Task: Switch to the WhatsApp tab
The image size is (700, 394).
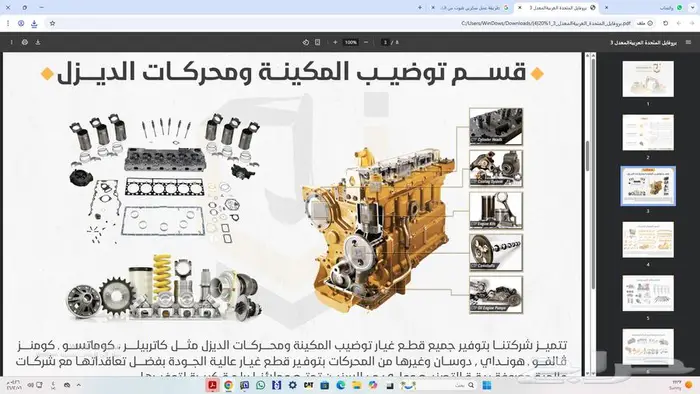Action: click(651, 8)
